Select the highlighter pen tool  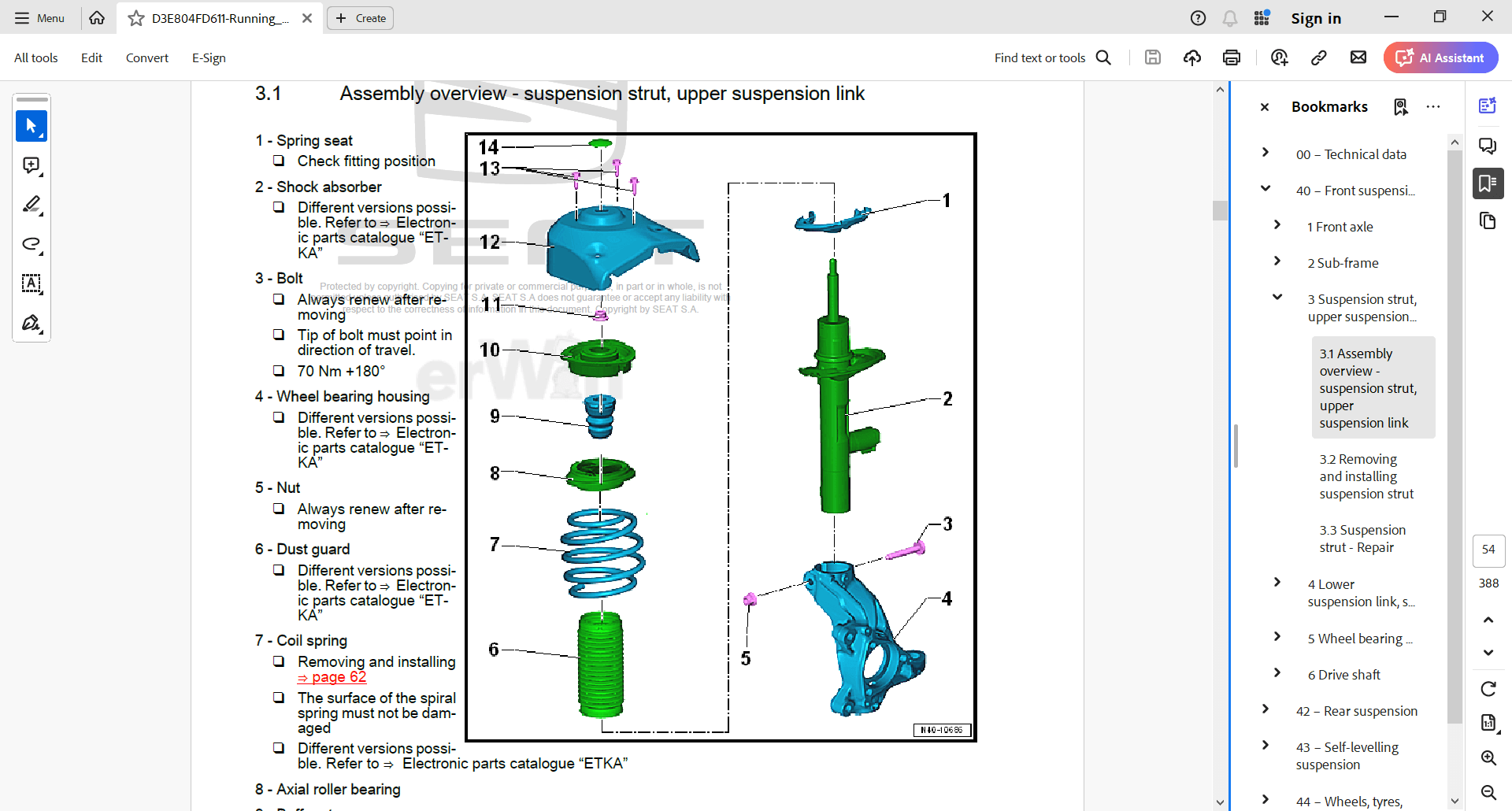31,205
